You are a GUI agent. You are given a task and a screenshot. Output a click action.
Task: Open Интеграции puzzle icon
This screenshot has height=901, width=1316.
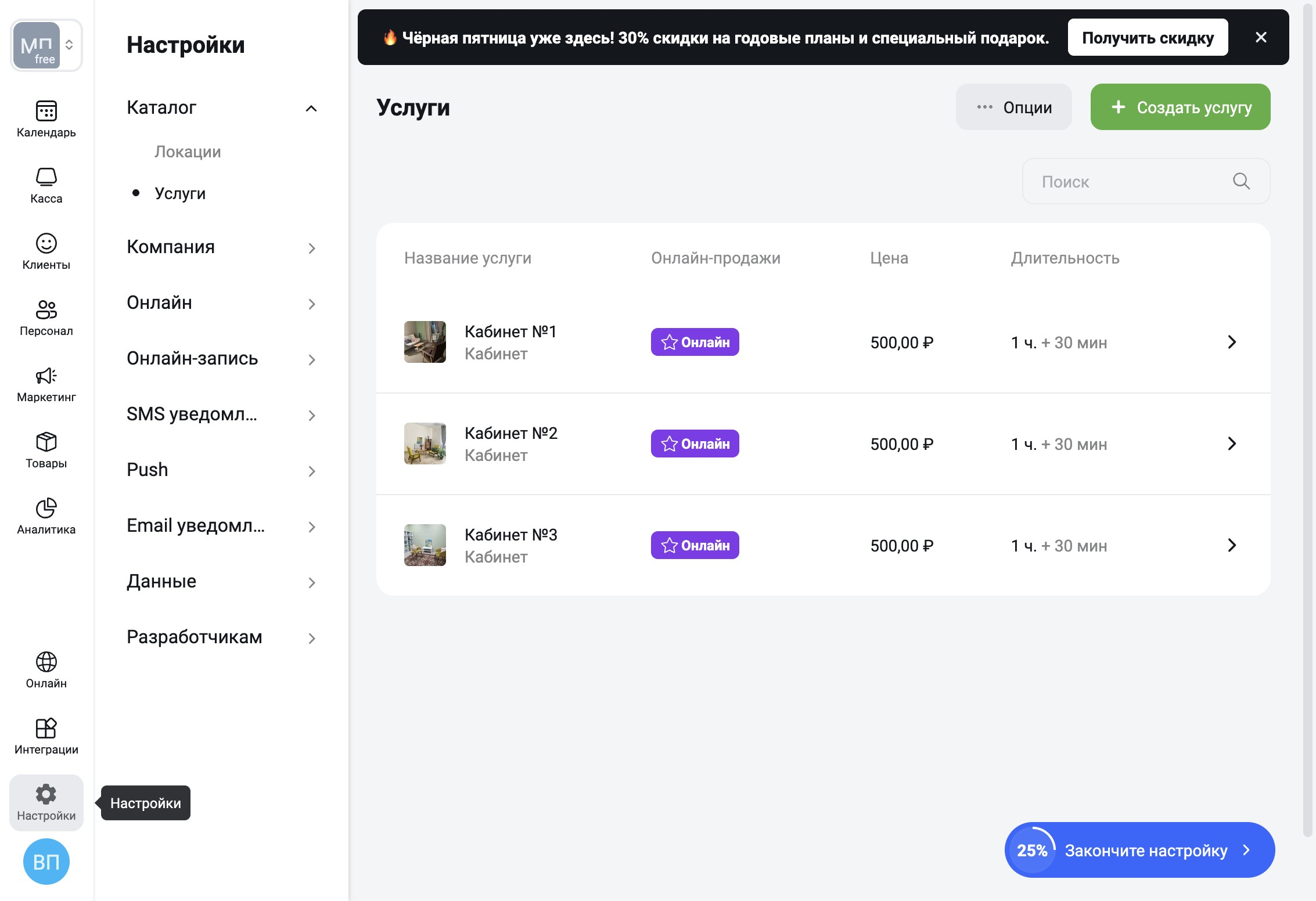[46, 736]
